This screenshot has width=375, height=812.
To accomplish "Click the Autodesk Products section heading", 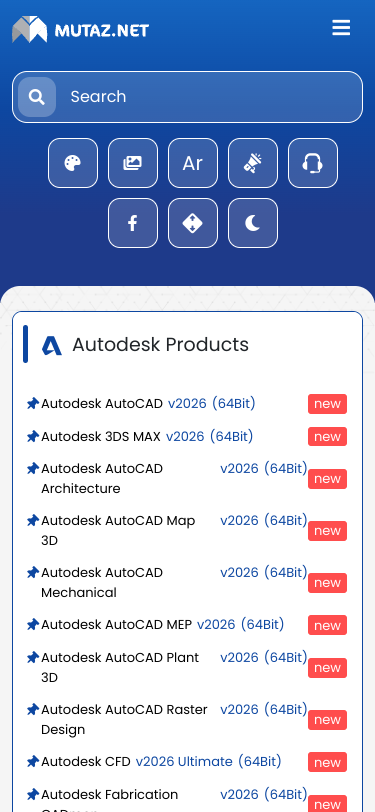I will click(x=161, y=344).
